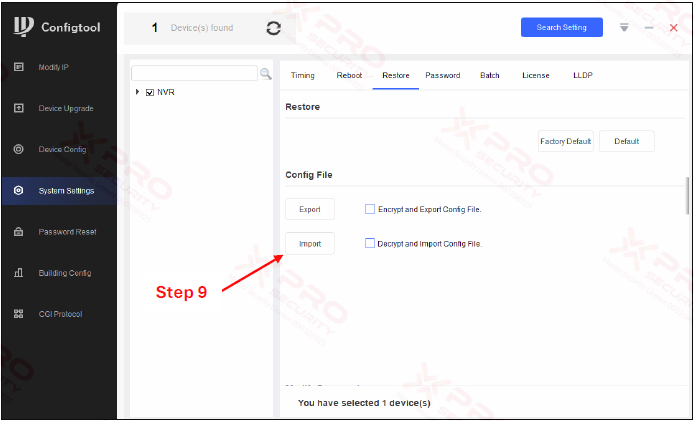Click the Modify IP sidebar icon
The image size is (694, 421).
pyautogui.click(x=19, y=67)
